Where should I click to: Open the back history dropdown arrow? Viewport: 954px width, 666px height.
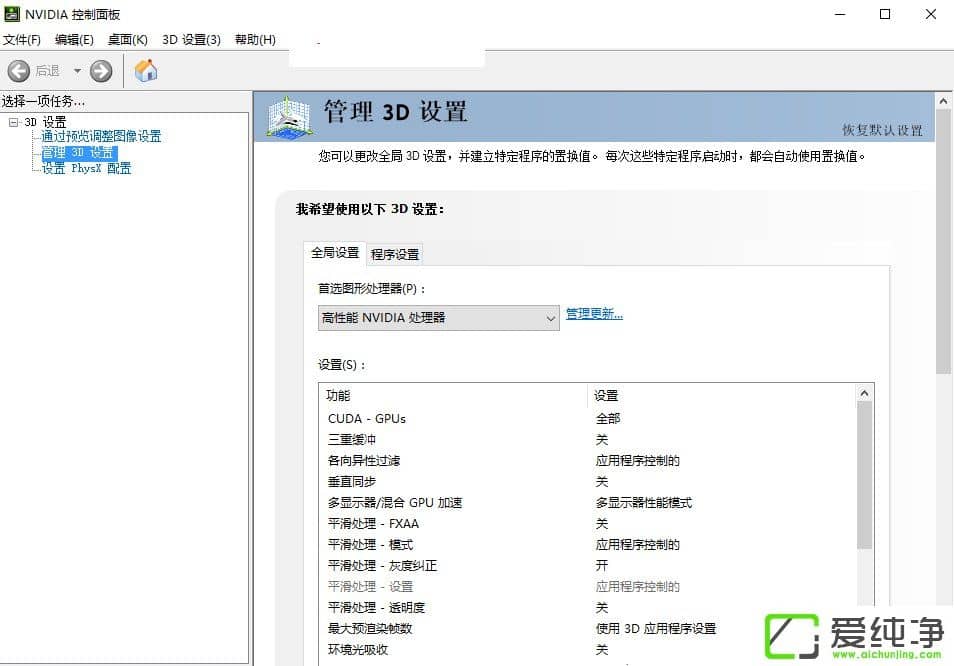coord(77,71)
